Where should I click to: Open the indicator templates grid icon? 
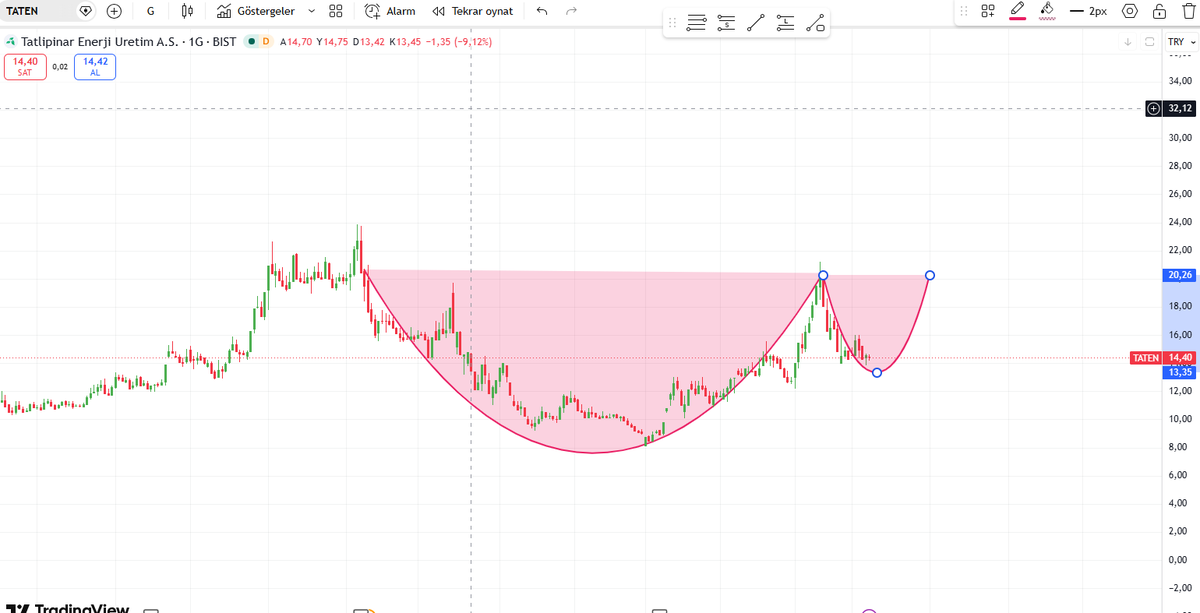pyautogui.click(x=335, y=11)
